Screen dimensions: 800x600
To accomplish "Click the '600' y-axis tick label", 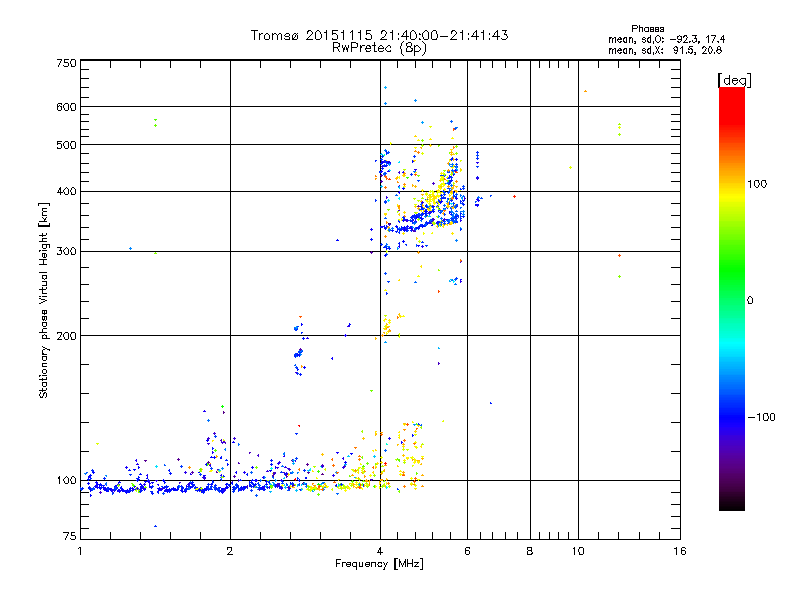I will pyautogui.click(x=66, y=107).
